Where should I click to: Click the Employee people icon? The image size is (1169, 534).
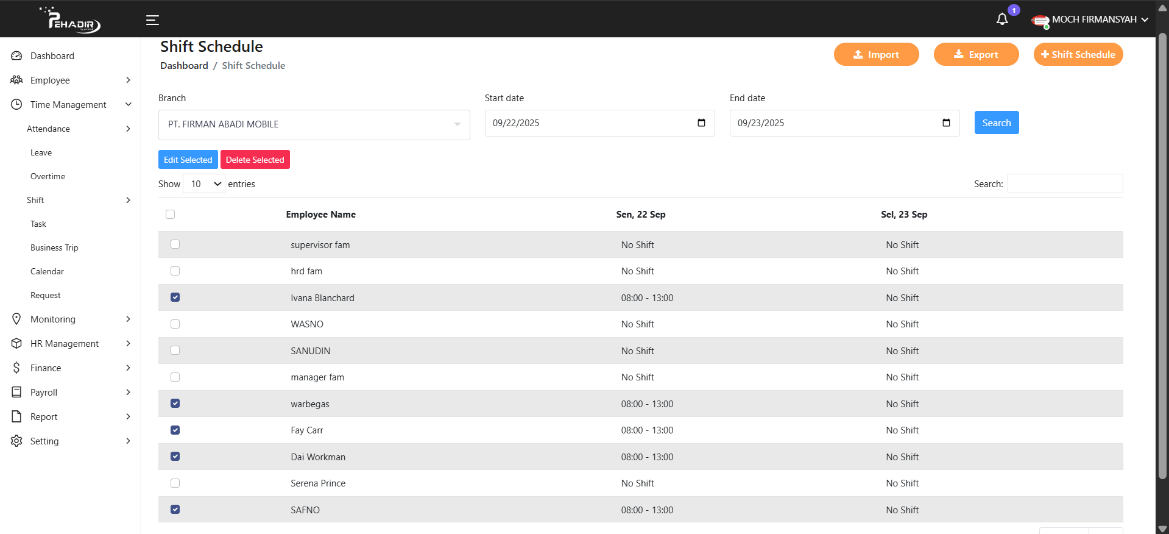[x=16, y=81]
